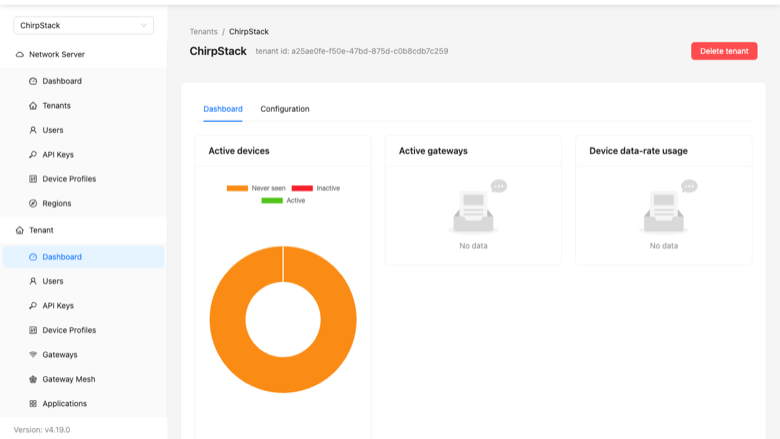Collapse the Tenant menu section

(84, 230)
